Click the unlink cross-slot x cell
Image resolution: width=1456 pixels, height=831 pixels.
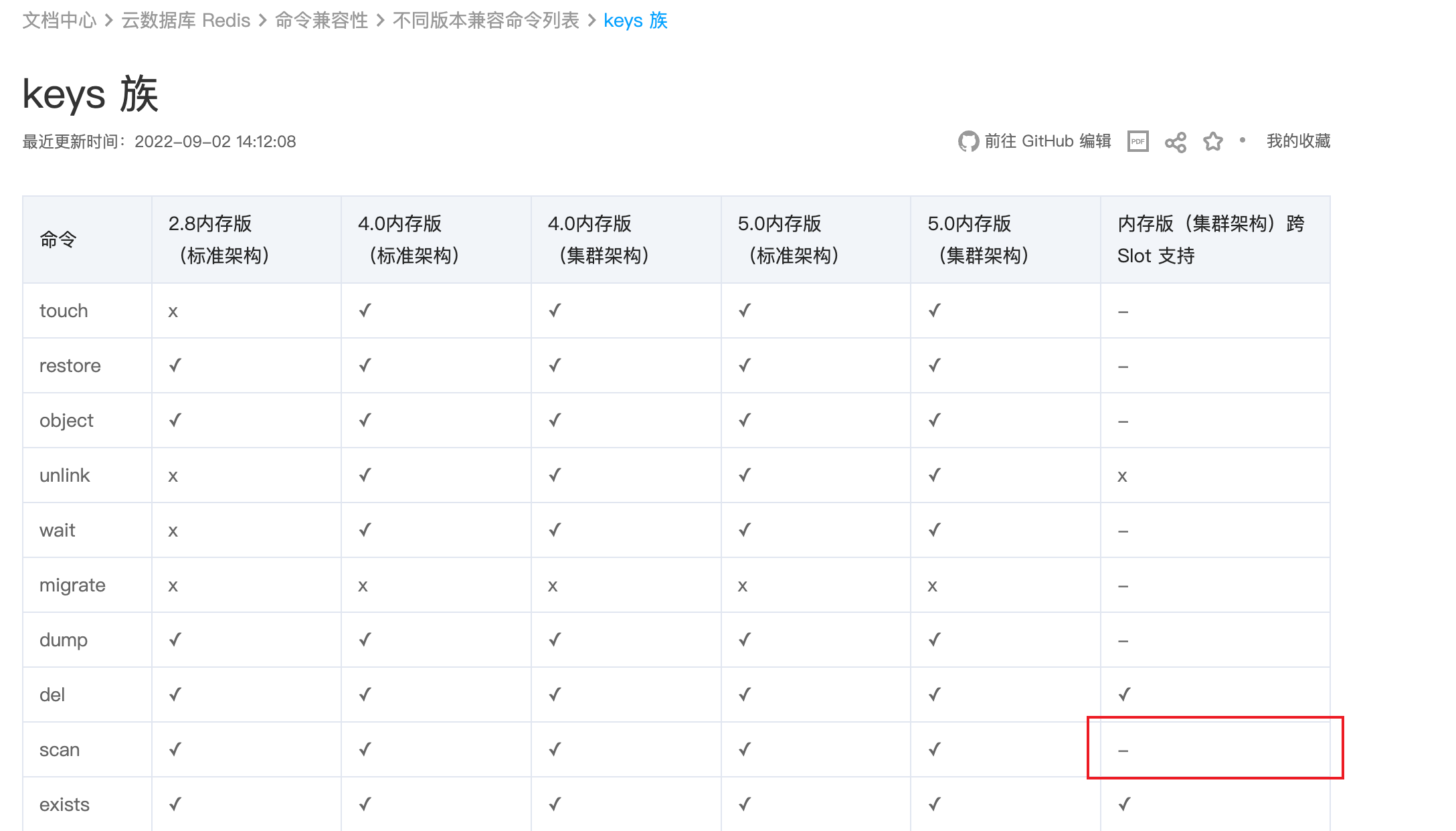pyautogui.click(x=1122, y=476)
